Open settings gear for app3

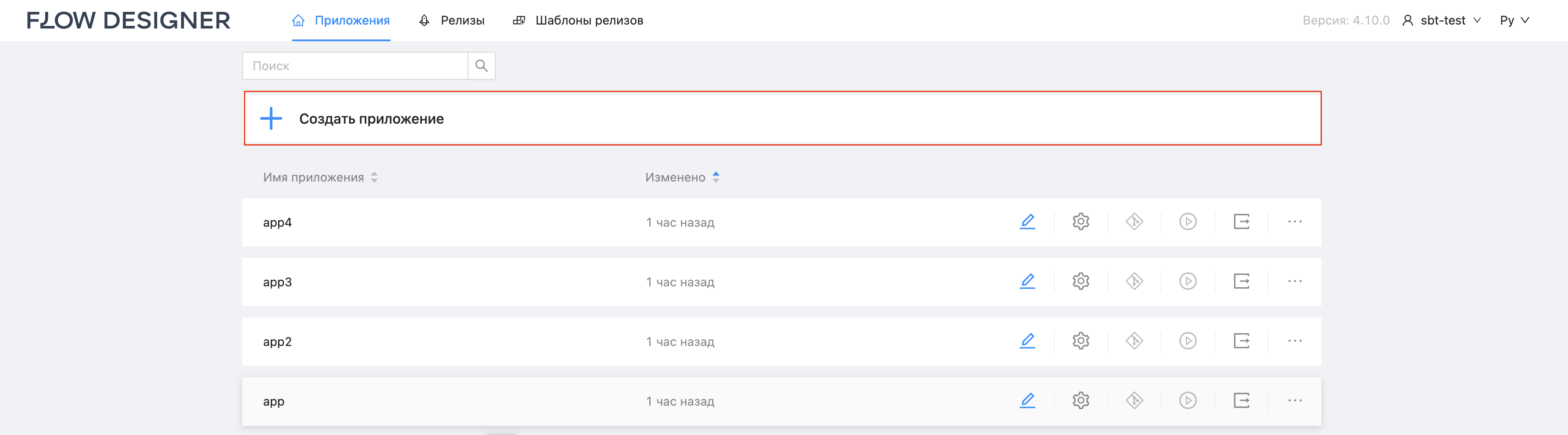[1081, 281]
